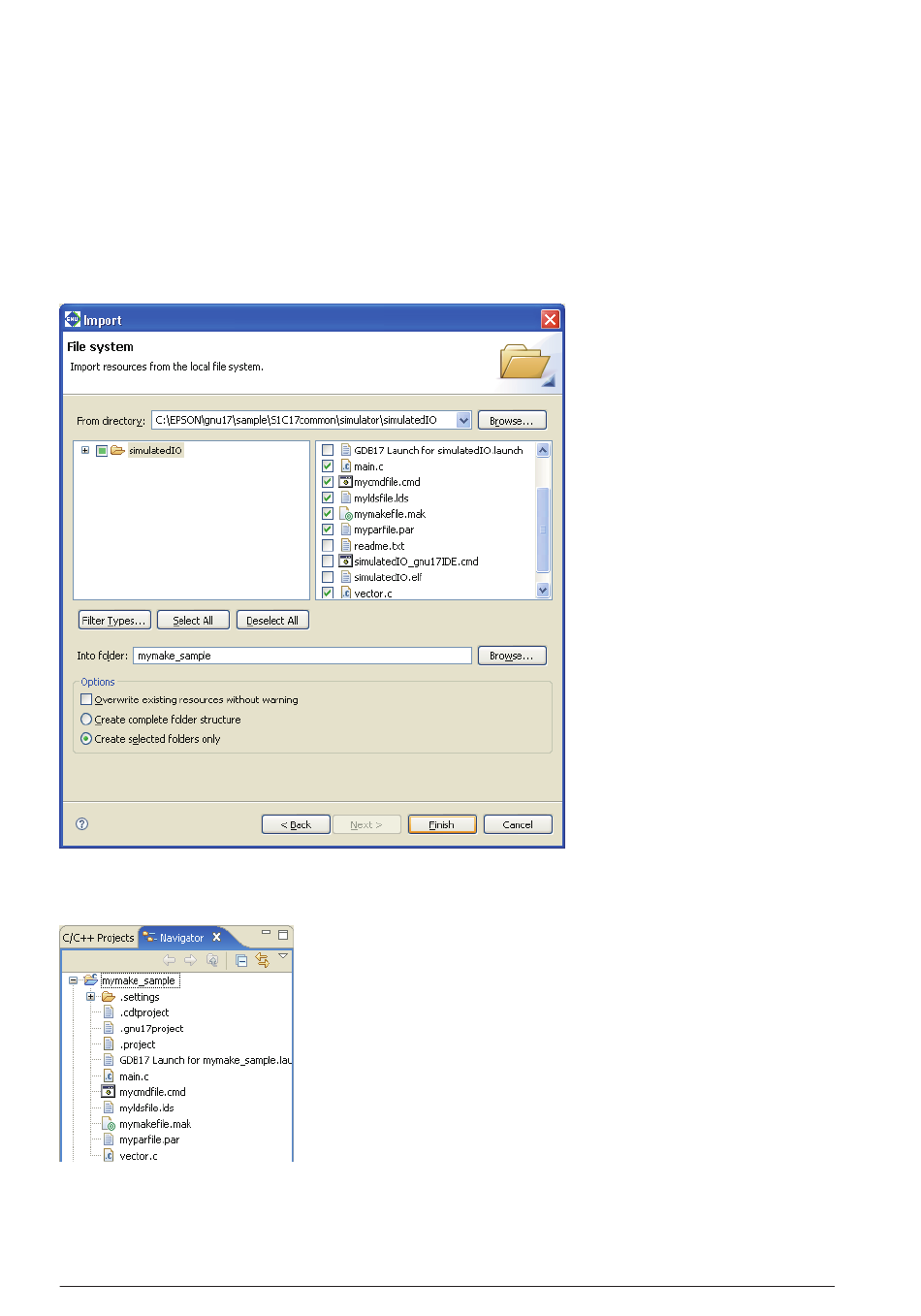Toggle the simulatedIO folder checkbox
Viewport: 921px width, 1316px height.
pos(102,450)
